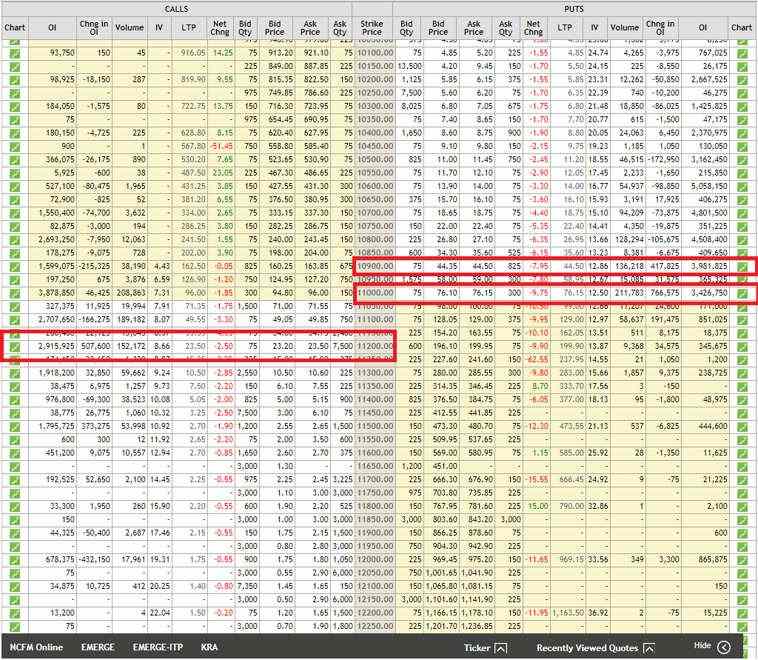Open calls chart for strike 10400.00
This screenshot has height=660, width=758.
[x=15, y=133]
